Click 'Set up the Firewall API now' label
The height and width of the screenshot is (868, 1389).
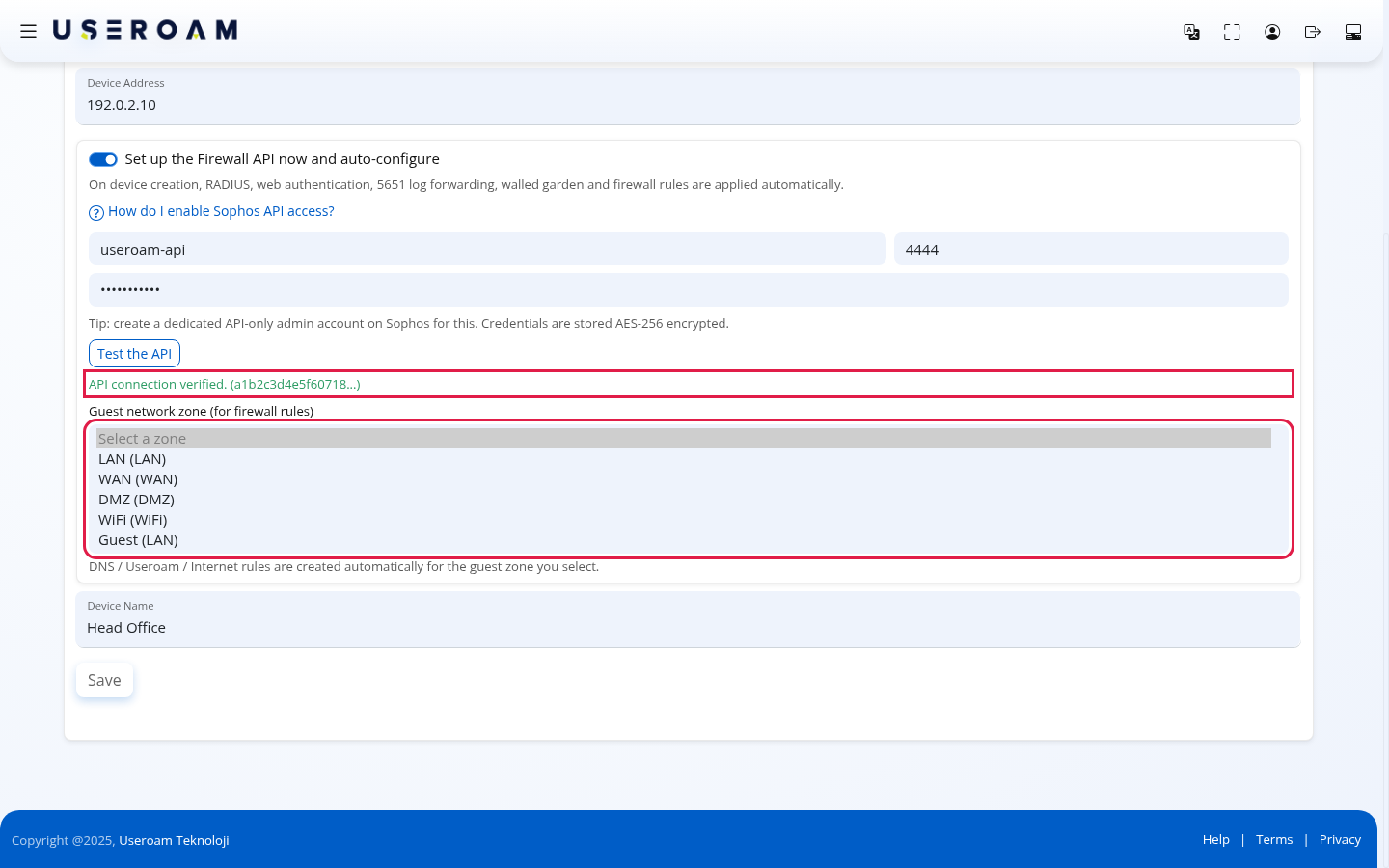pyautogui.click(x=282, y=159)
